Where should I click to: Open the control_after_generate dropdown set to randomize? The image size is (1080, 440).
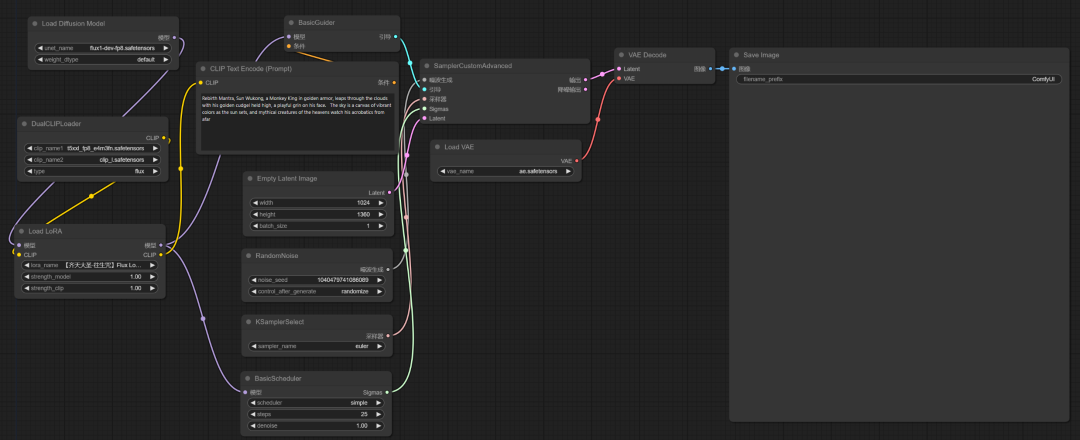(318, 291)
